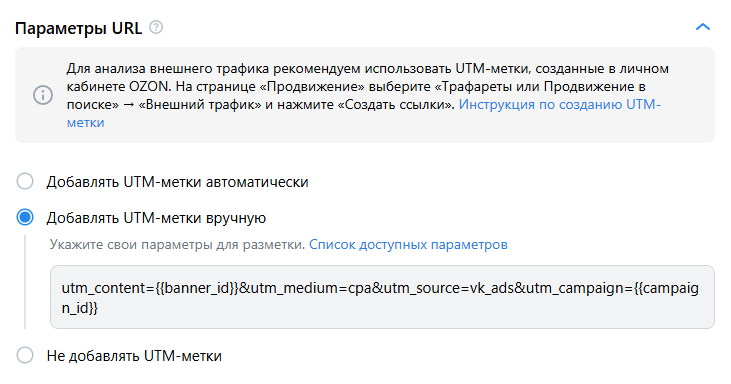
Task: Select radio circle for Не добавлять UTM-метки
Action: pos(25,355)
